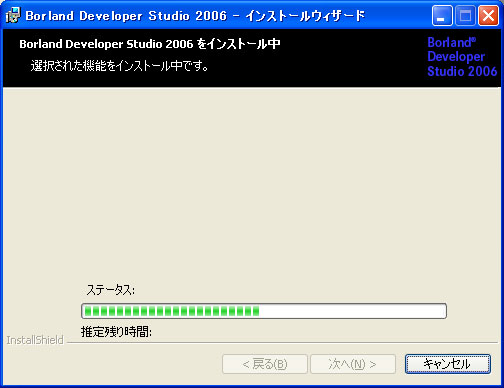Click the 選択された機能をインストール中です text
Image resolution: width=504 pixels, height=388 pixels.
tap(120, 66)
